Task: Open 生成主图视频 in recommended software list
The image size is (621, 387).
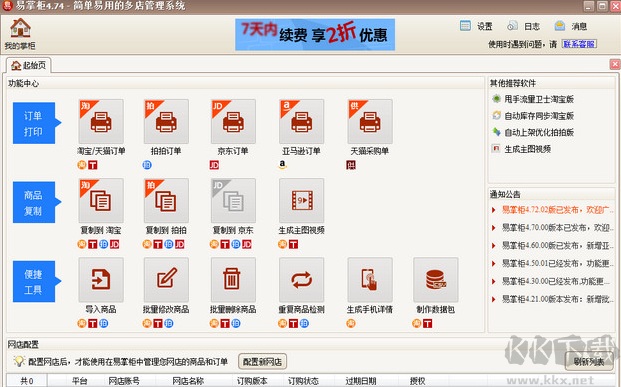Action: [522, 149]
